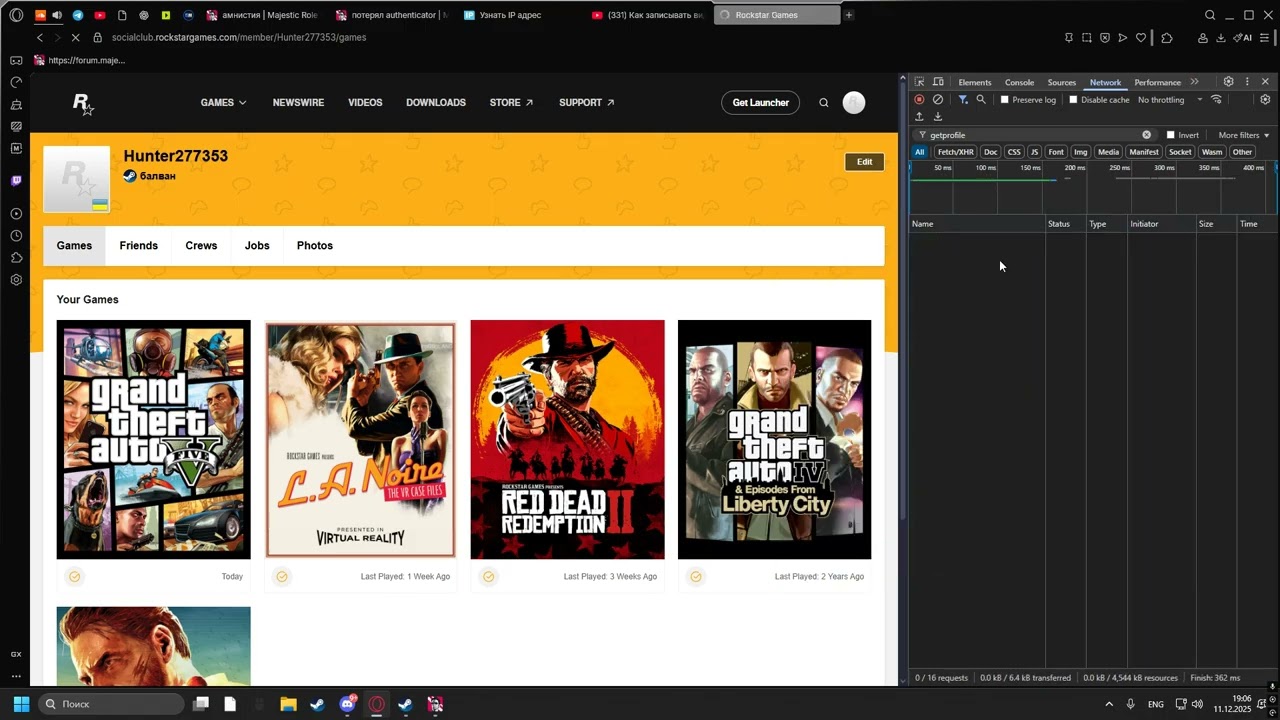
Task: Click the DevTools inspect element picker icon
Action: click(919, 82)
